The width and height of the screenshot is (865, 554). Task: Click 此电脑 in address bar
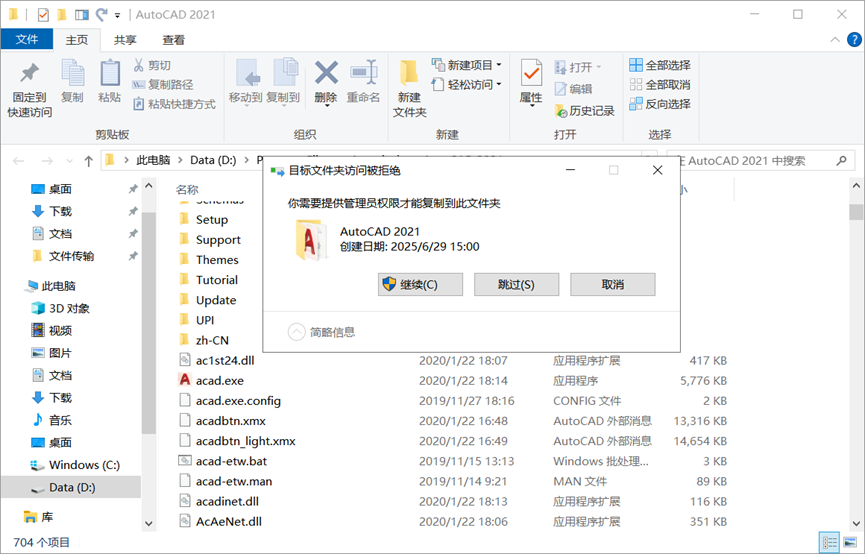coord(153,160)
